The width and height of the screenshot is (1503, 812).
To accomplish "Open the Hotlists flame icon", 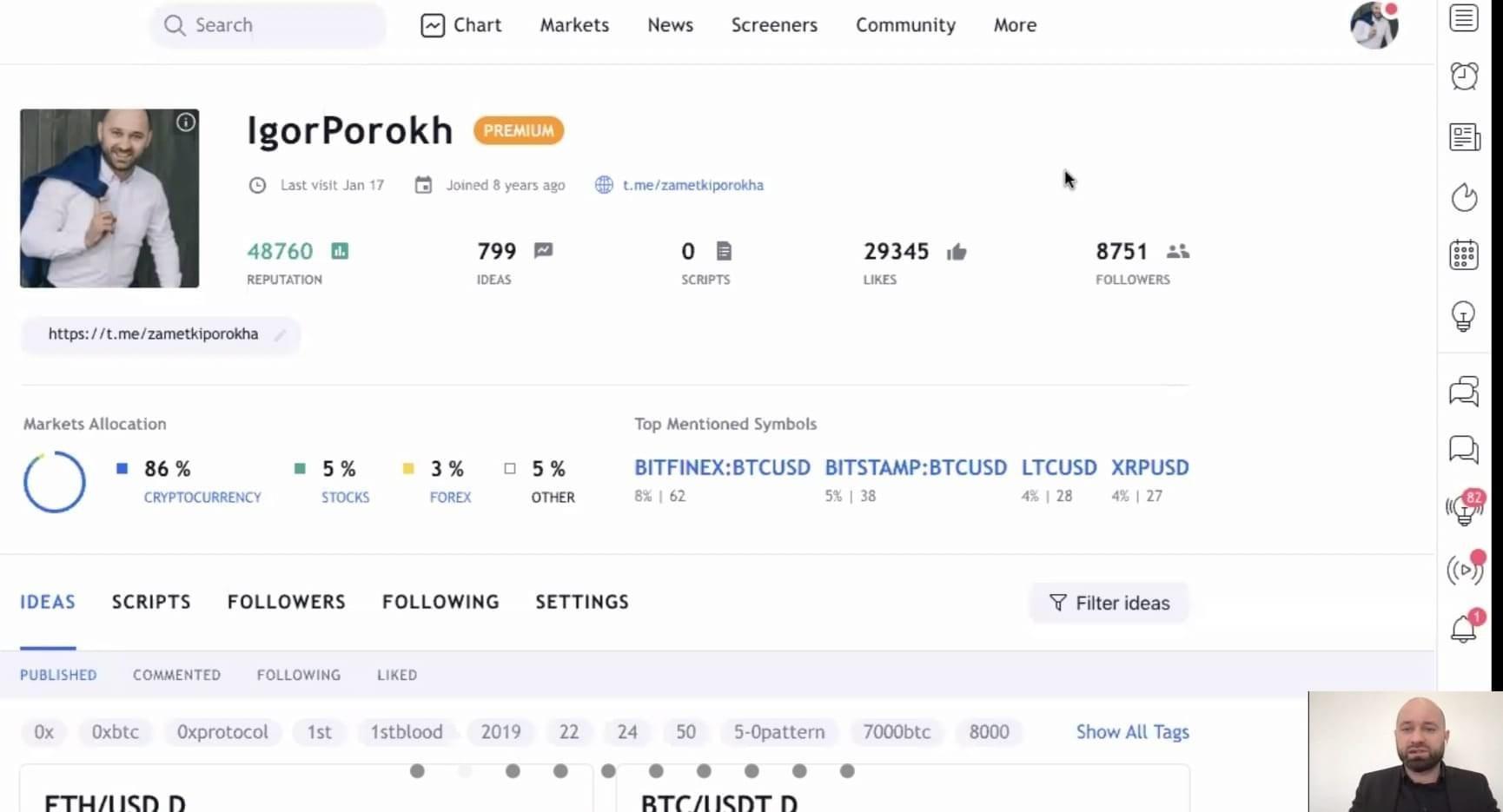I will (x=1464, y=197).
